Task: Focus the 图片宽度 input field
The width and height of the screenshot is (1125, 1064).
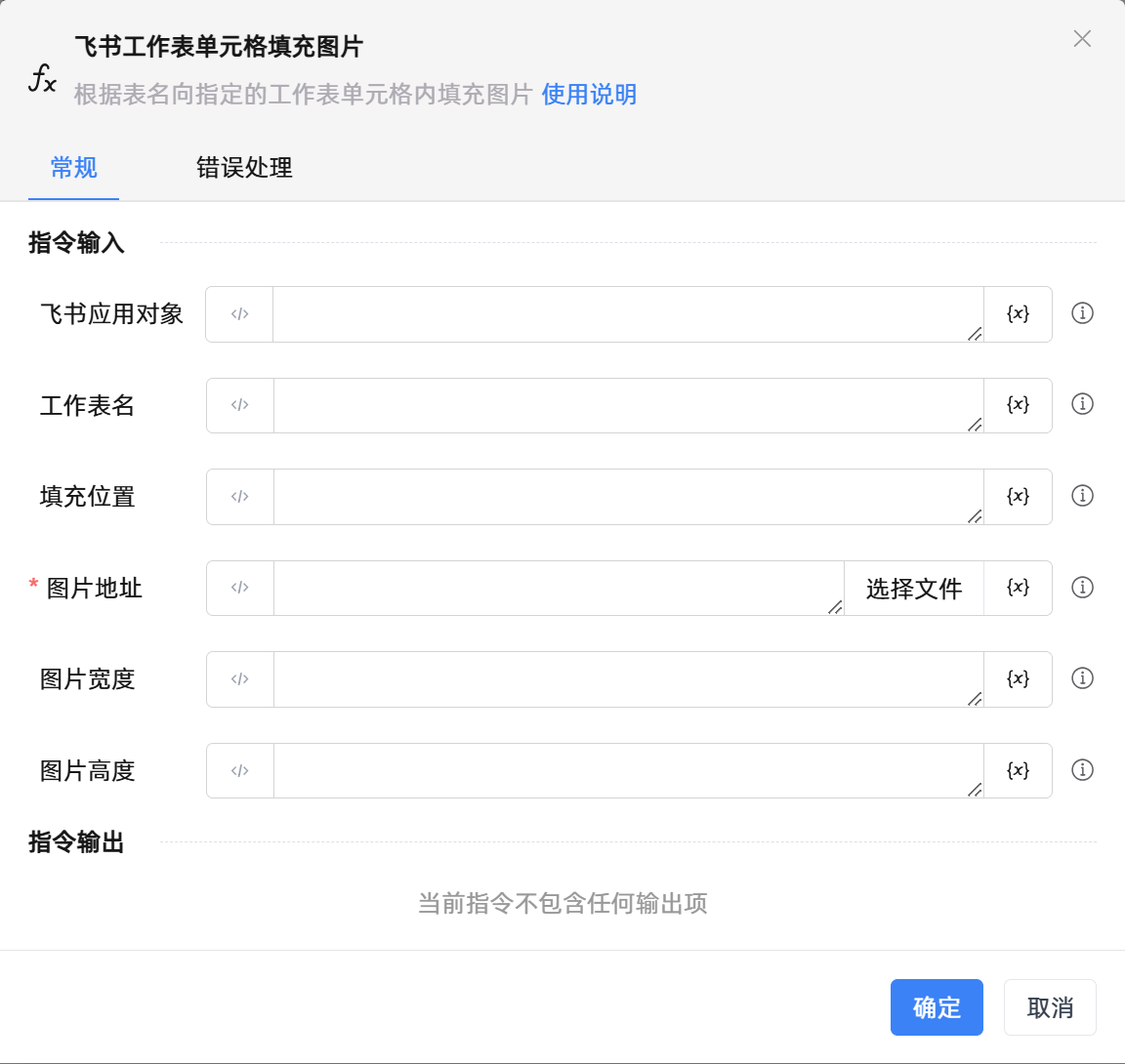Action: [628, 679]
